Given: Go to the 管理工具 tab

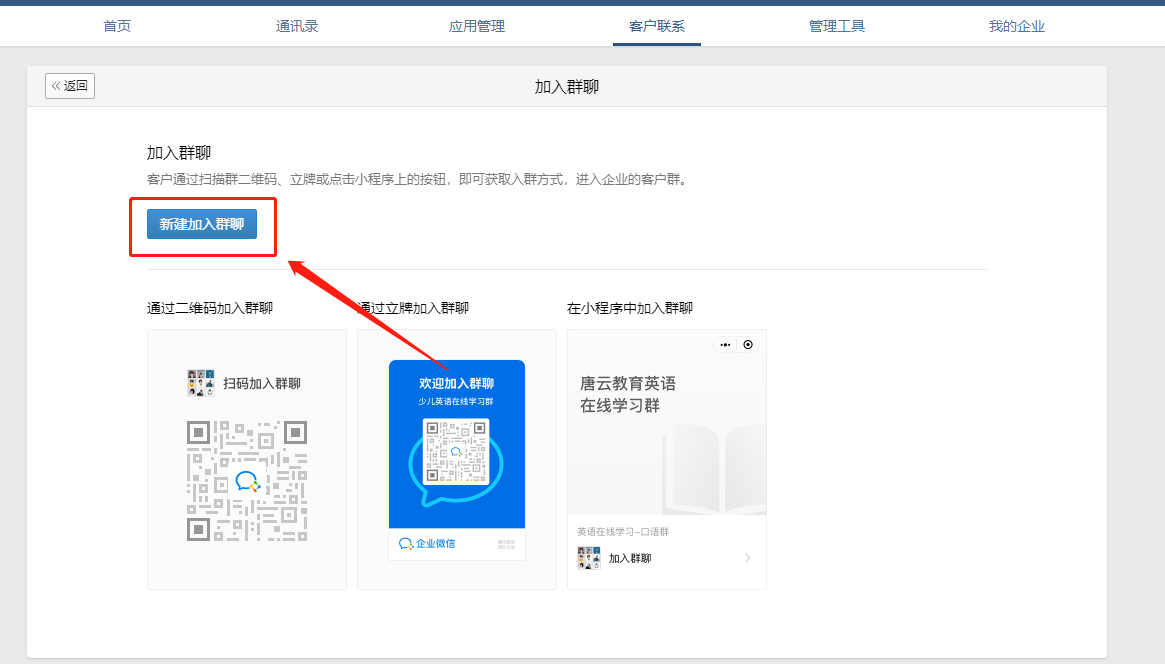Looking at the screenshot, I should pyautogui.click(x=837, y=26).
